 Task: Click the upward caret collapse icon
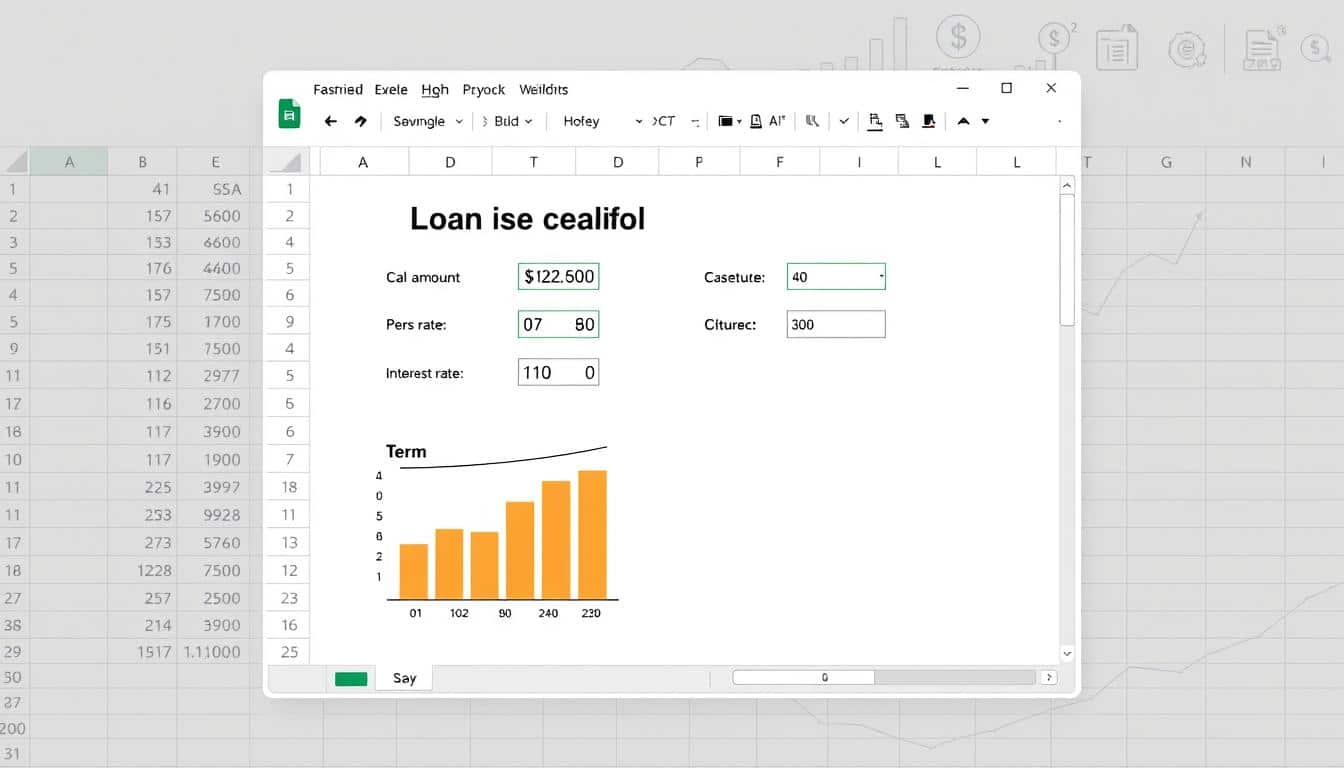pos(963,121)
